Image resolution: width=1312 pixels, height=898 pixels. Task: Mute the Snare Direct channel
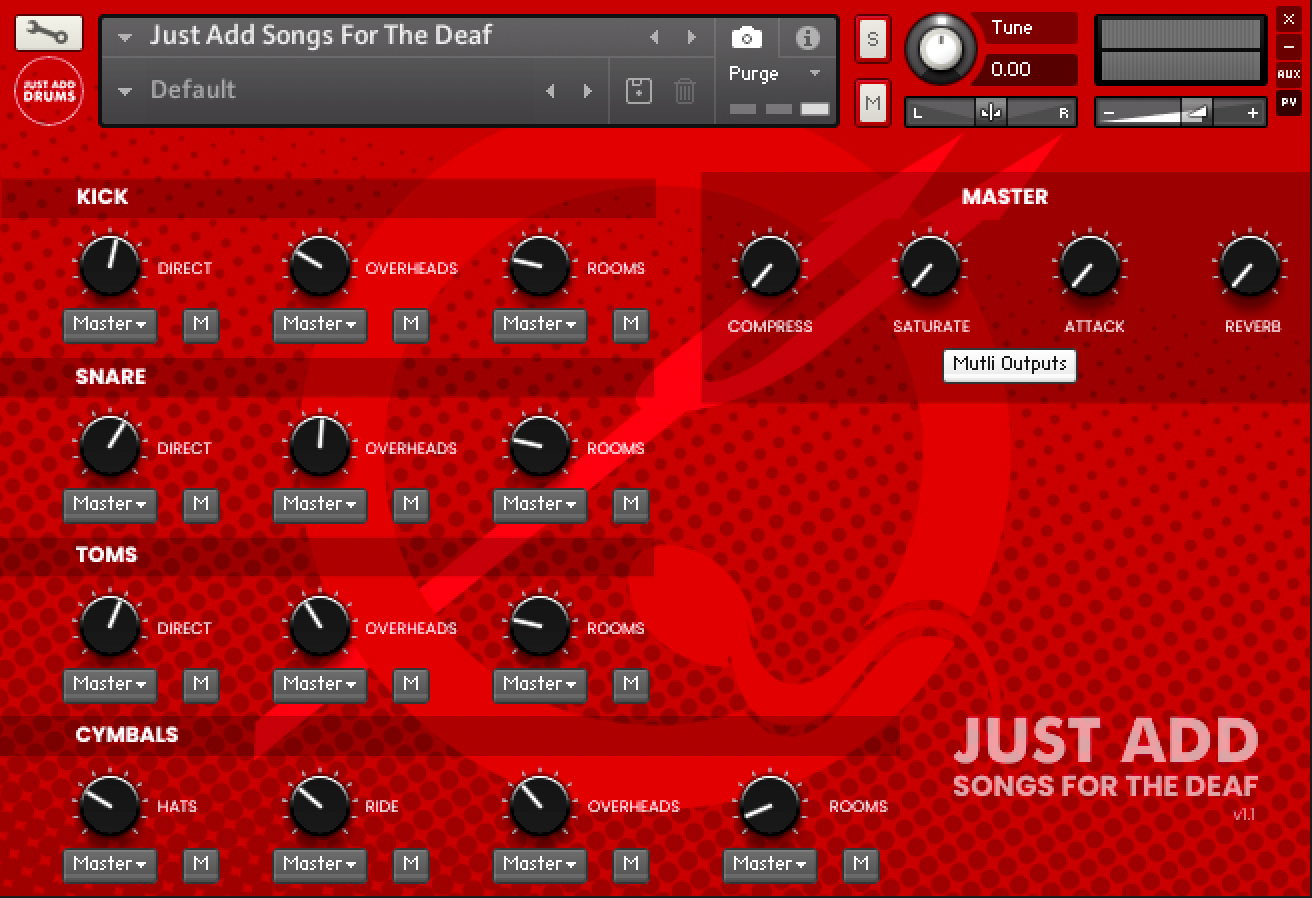coord(201,504)
